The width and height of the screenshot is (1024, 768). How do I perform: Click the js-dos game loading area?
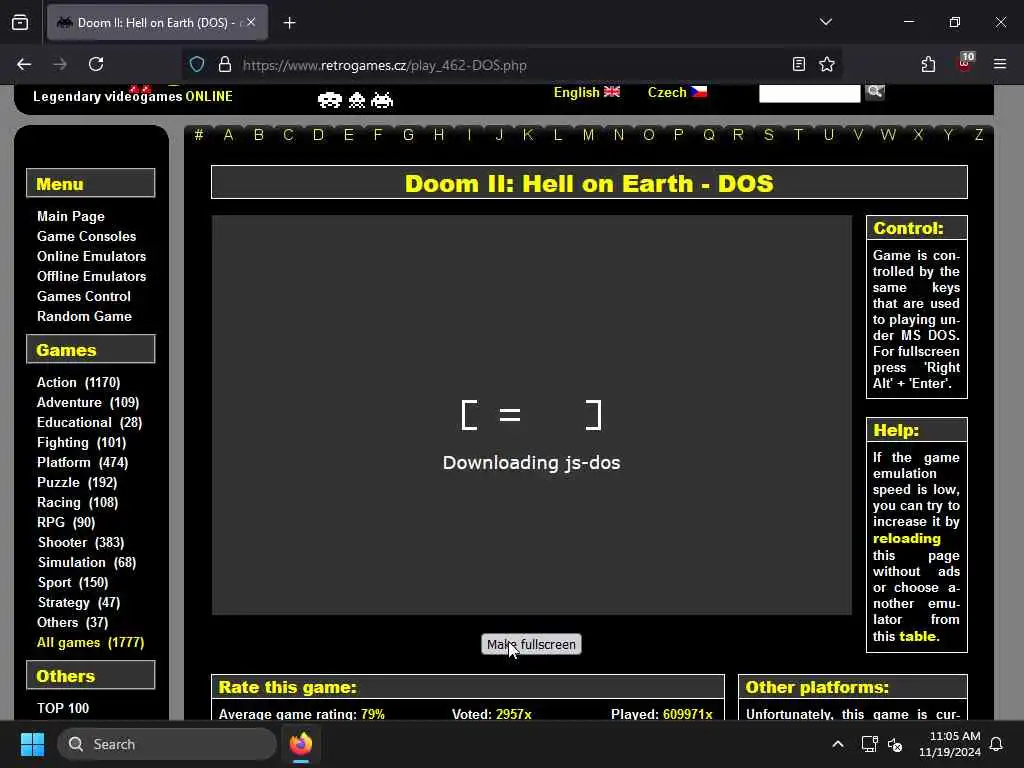(532, 415)
